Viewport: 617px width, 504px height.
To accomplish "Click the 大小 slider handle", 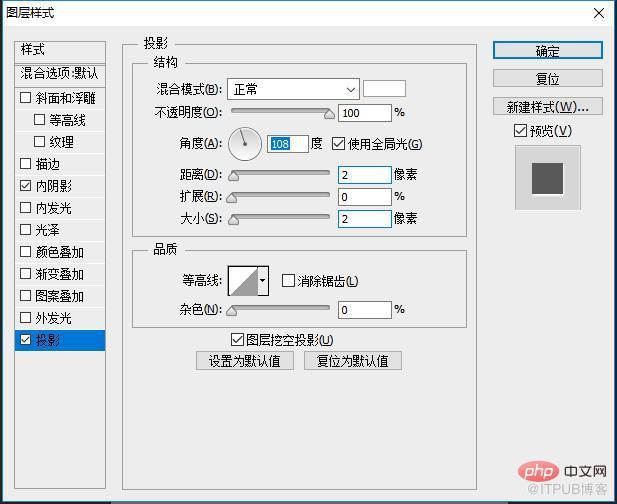I will tap(234, 220).
